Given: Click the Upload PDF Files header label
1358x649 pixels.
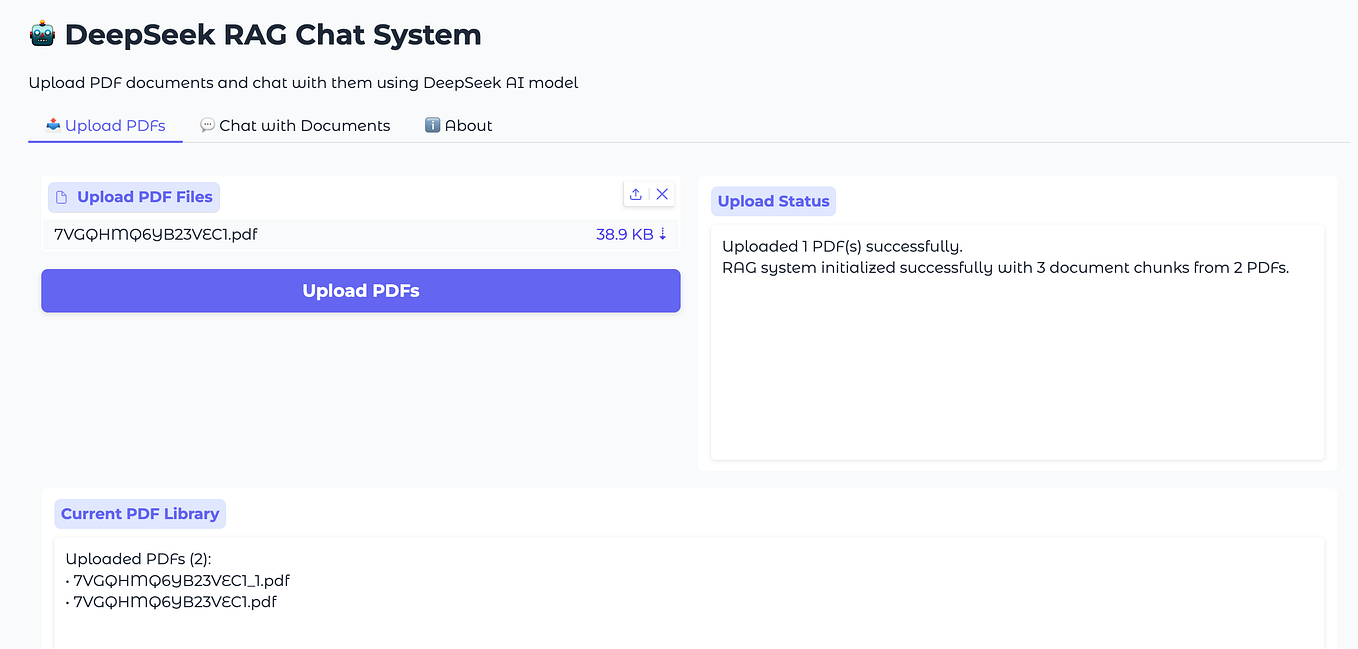Looking at the screenshot, I should click(x=143, y=196).
